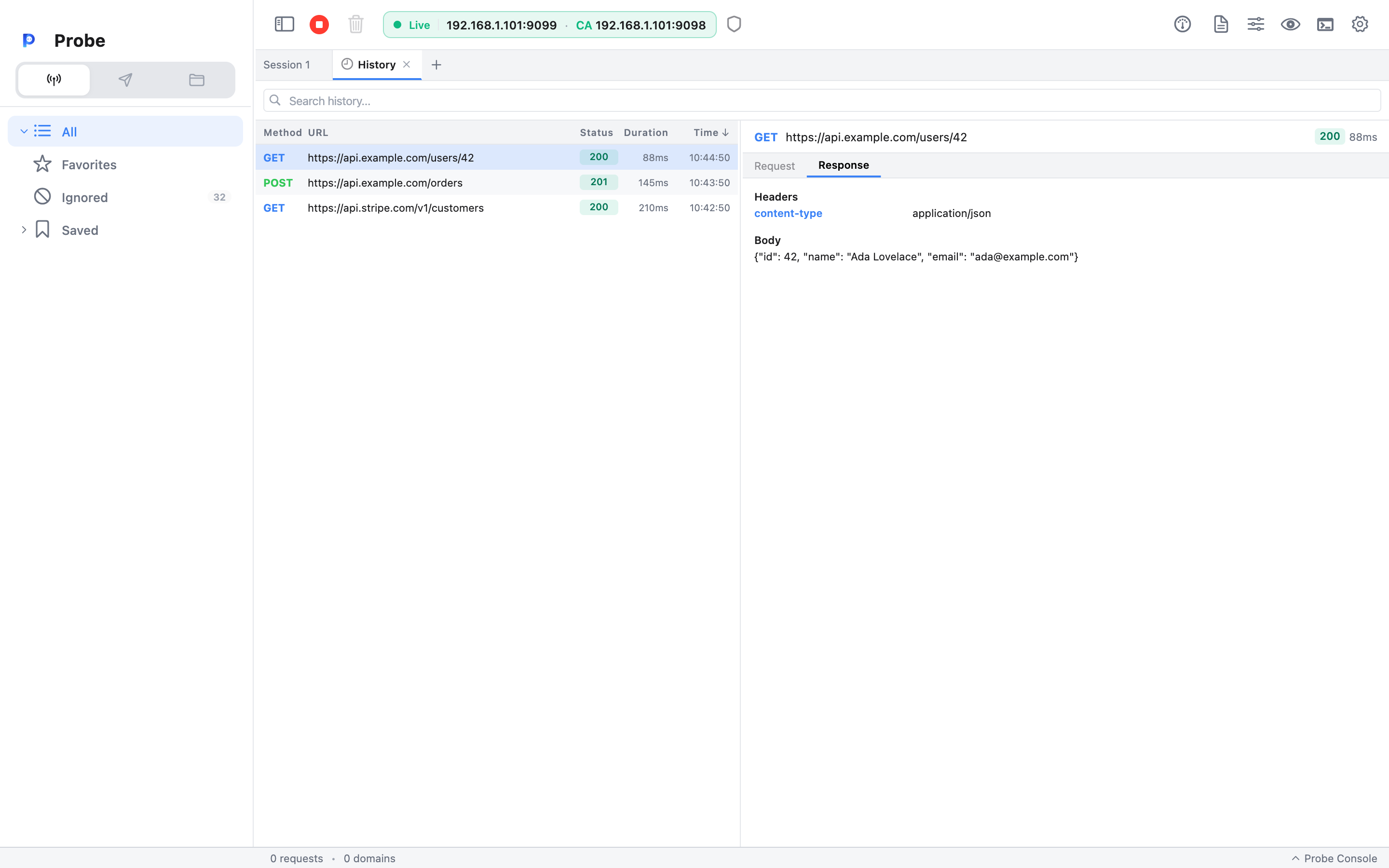
Task: Select the GET users/42 request row
Action: (x=496, y=157)
